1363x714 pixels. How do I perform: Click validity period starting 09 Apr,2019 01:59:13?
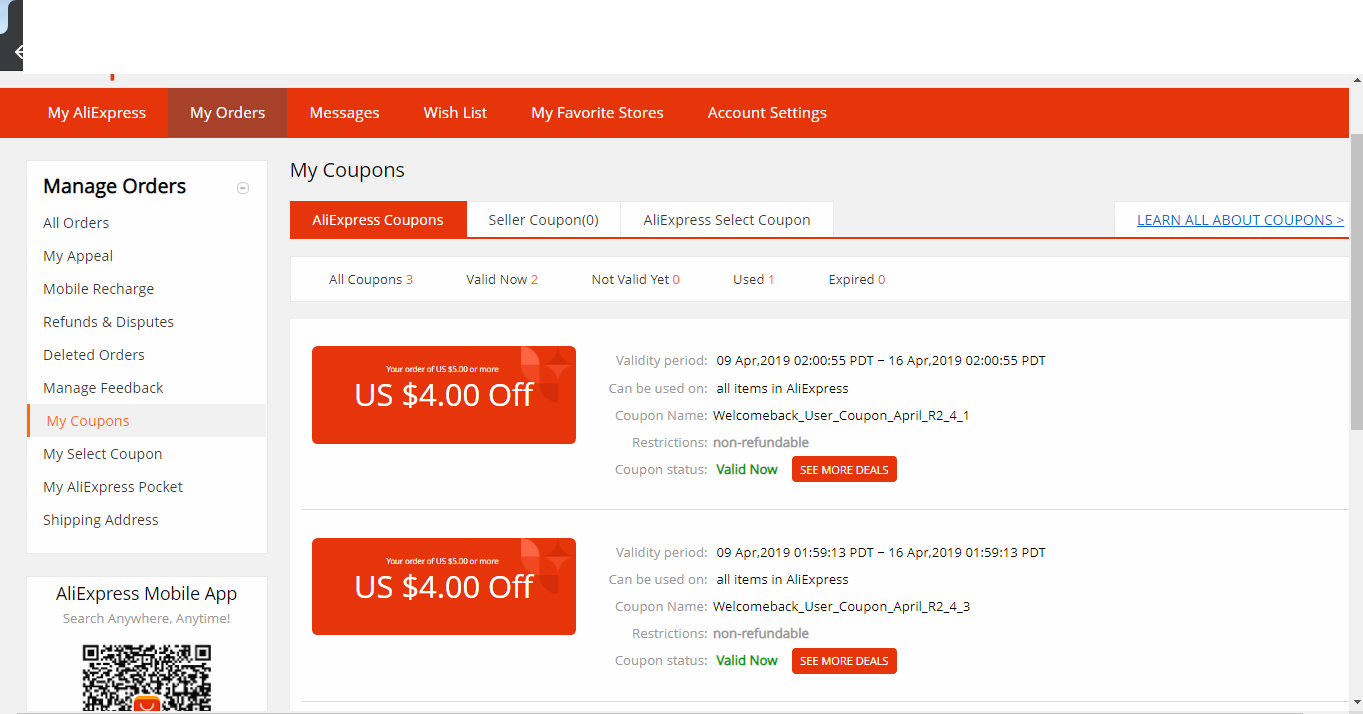pos(881,553)
